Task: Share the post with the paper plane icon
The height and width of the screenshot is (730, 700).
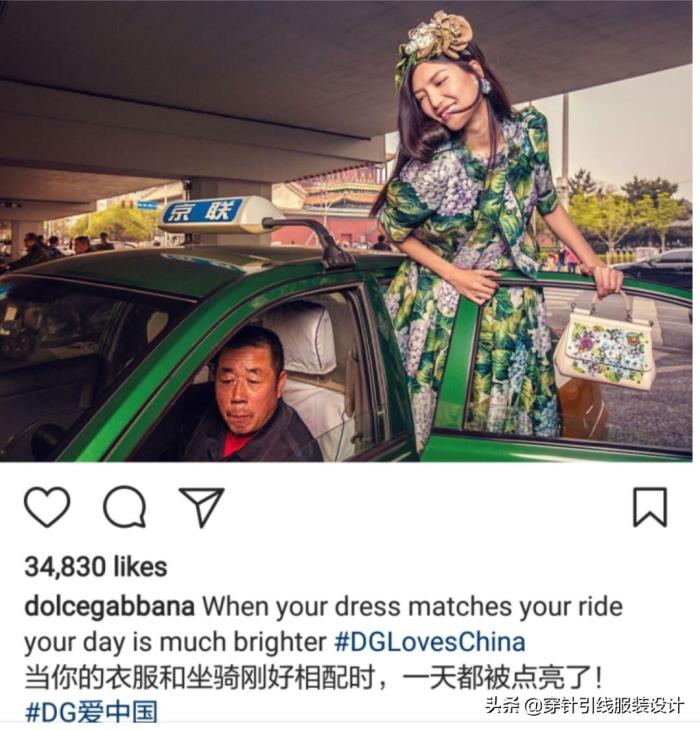Action: 202,507
